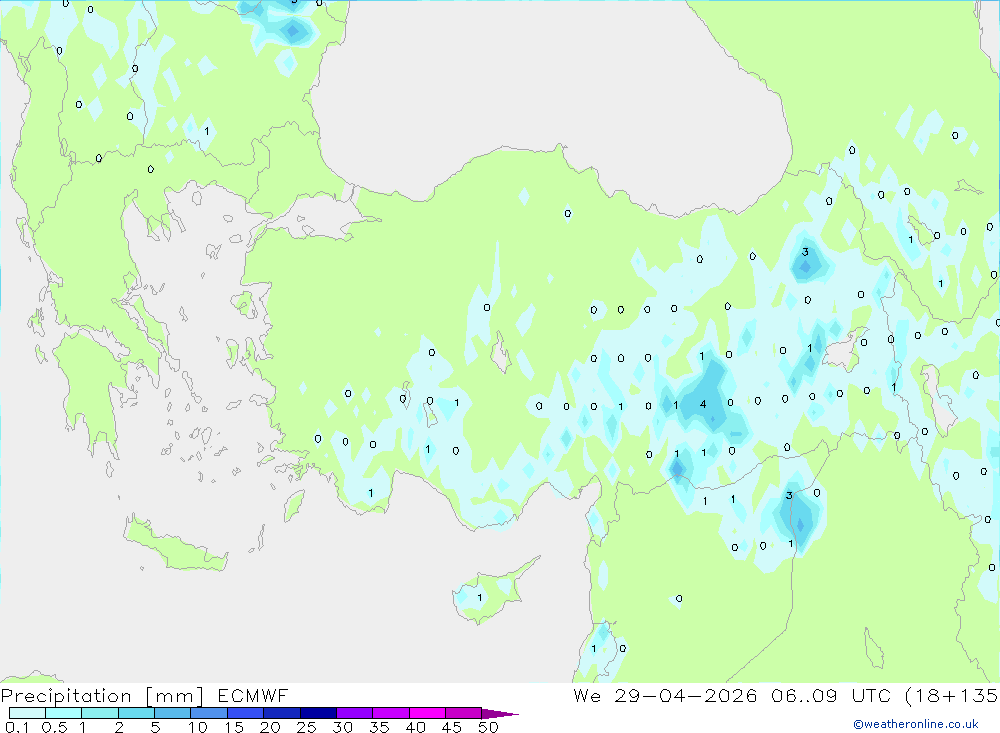Click the '[mm]' unit label
1000x733 pixels.
175,696
